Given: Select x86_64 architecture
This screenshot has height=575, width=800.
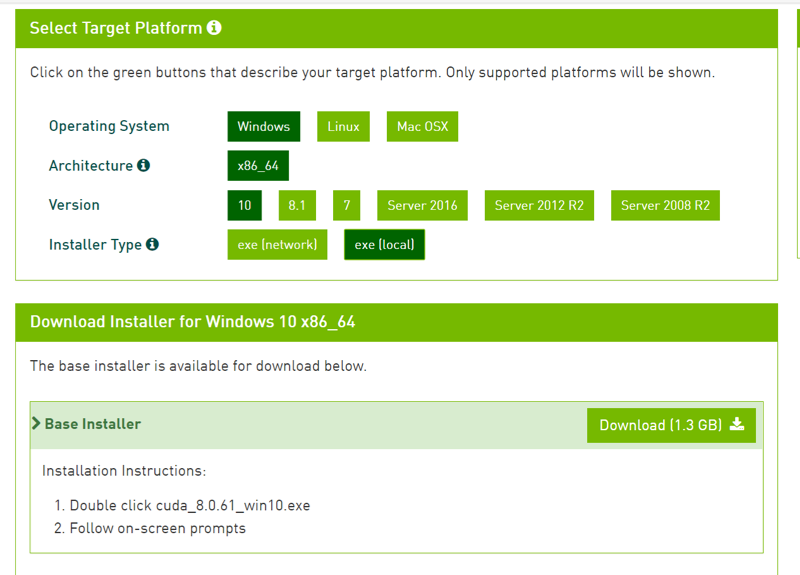Looking at the screenshot, I should pos(258,165).
